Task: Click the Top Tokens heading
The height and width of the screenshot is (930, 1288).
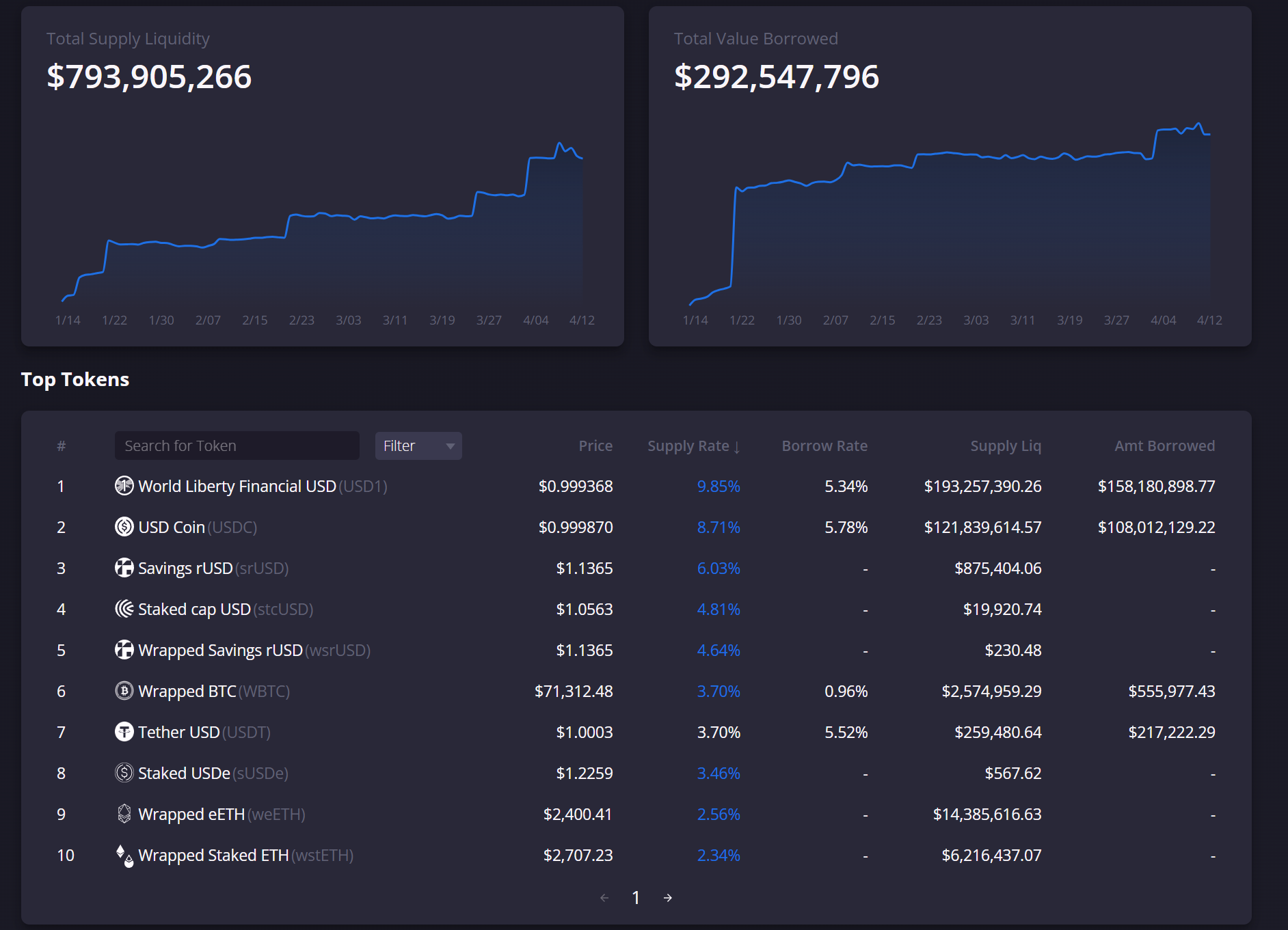Action: (x=75, y=379)
